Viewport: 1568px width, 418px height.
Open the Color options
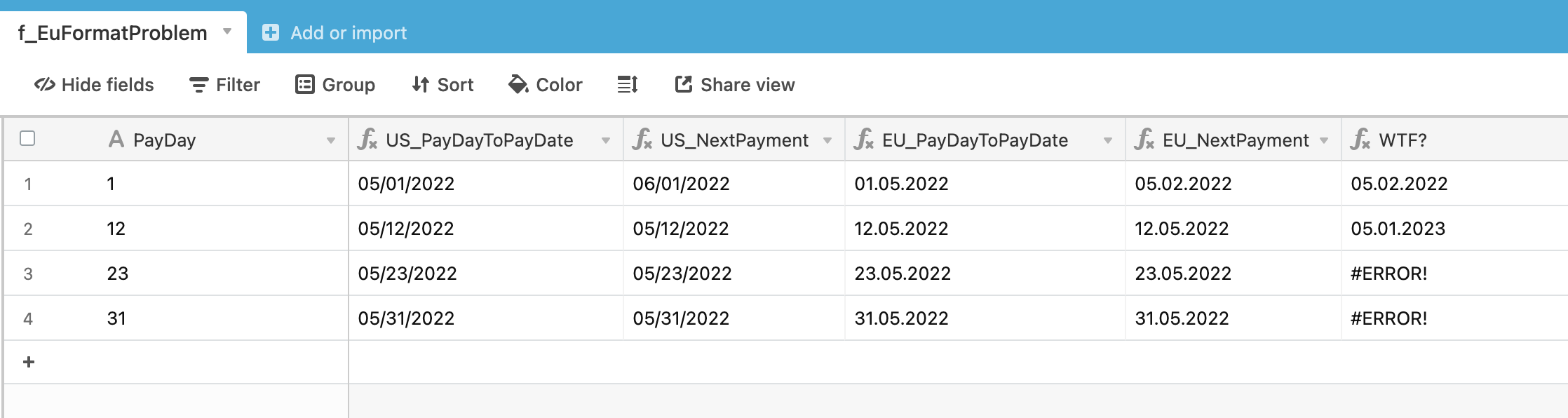[x=546, y=85]
